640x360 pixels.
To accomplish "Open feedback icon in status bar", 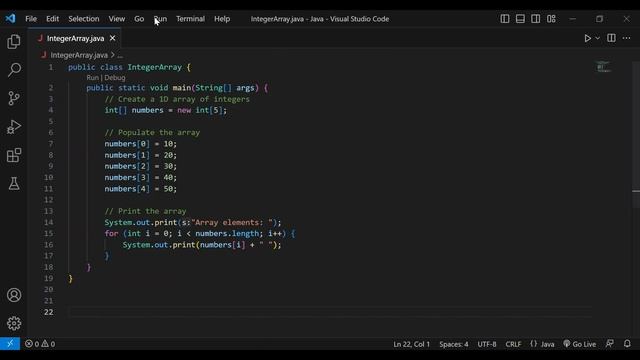I will click(x=610, y=344).
